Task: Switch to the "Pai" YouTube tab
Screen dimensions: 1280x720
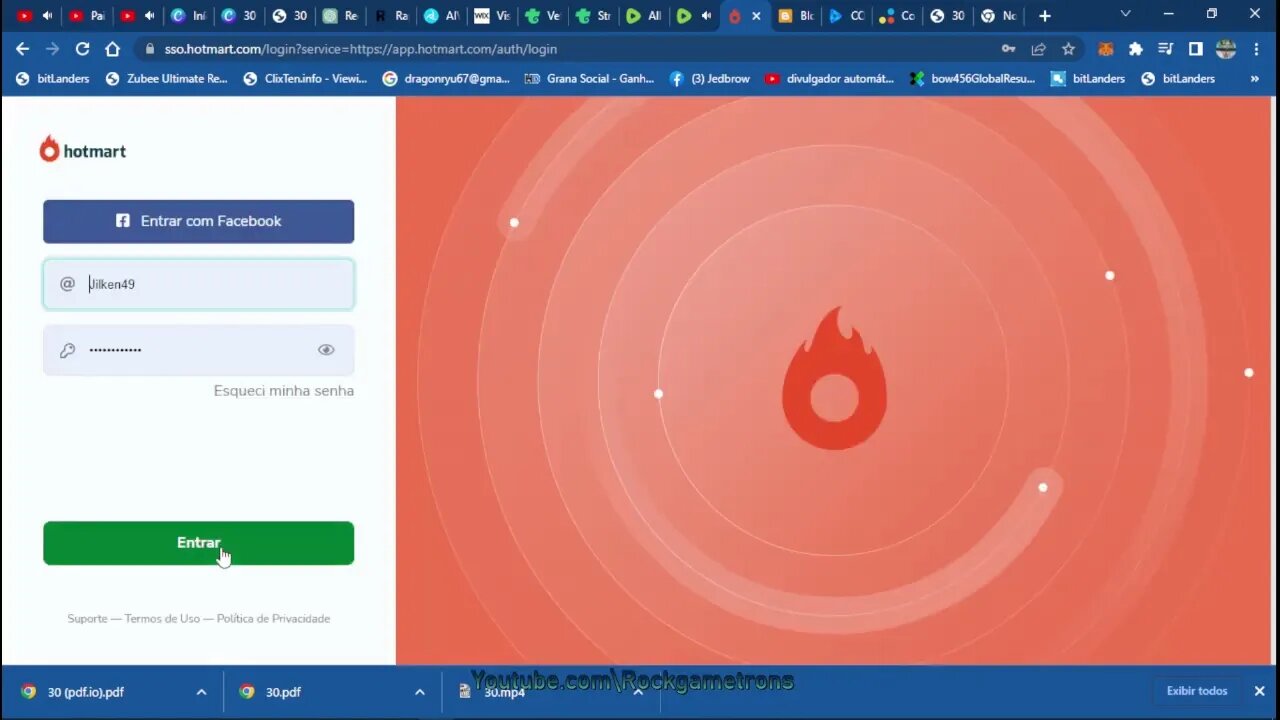Action: pos(87,16)
